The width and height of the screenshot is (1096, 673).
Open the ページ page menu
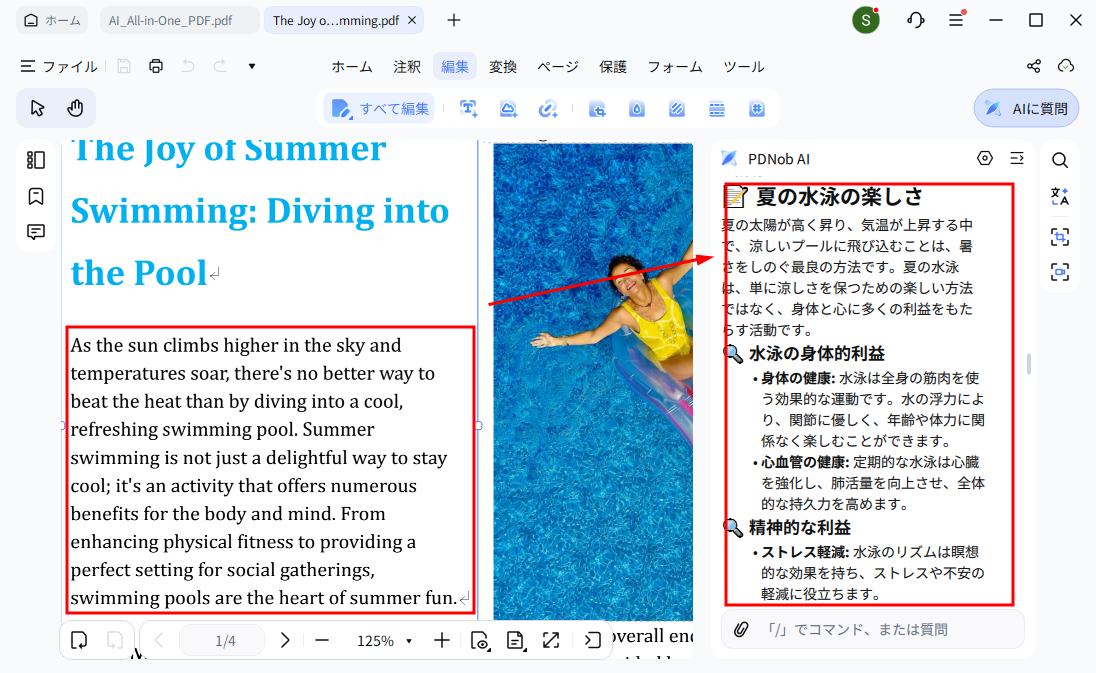[558, 67]
